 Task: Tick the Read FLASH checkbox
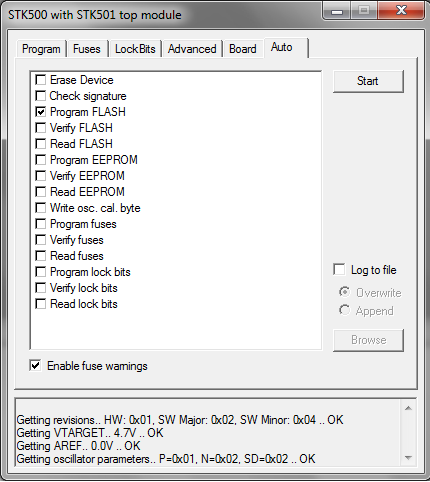(41, 144)
